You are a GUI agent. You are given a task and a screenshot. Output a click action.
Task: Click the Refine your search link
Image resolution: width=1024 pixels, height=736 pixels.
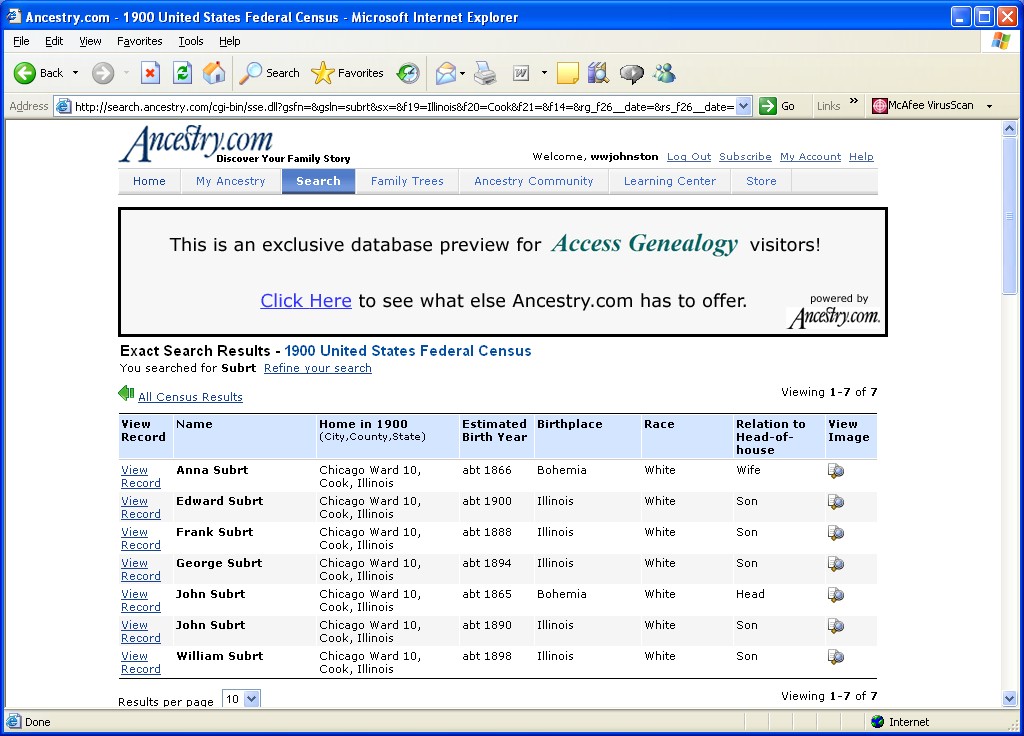(317, 368)
